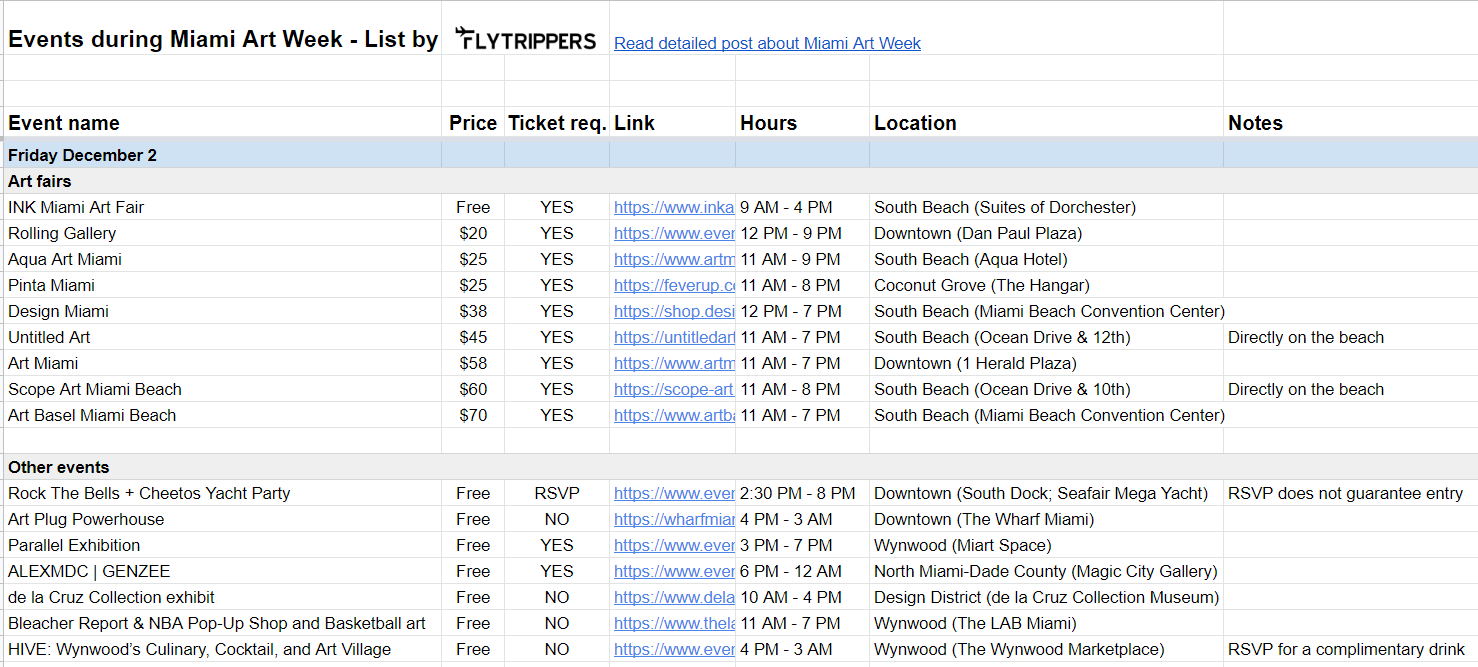Open de la Cruz Collection exhibit link
Image resolution: width=1478 pixels, height=667 pixels.
[x=674, y=597]
